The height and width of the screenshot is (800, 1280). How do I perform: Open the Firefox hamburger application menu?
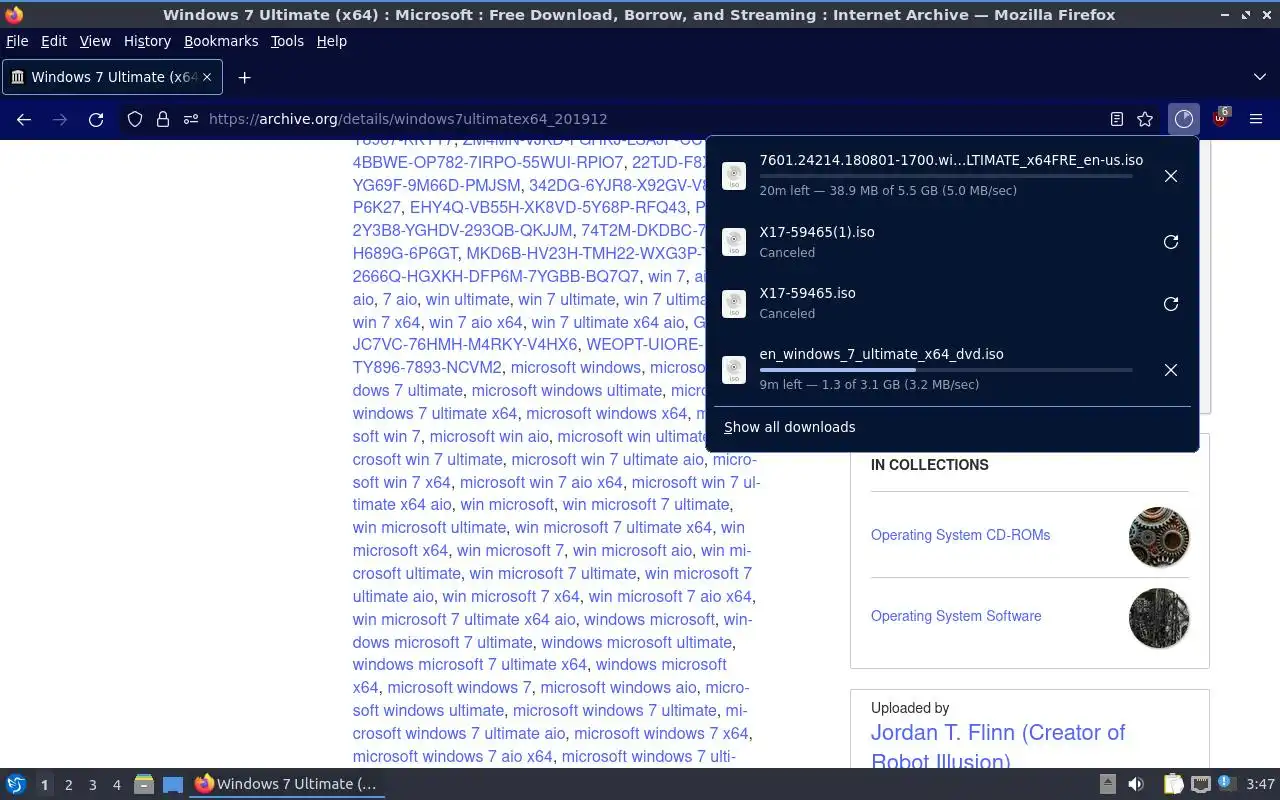(x=1256, y=119)
